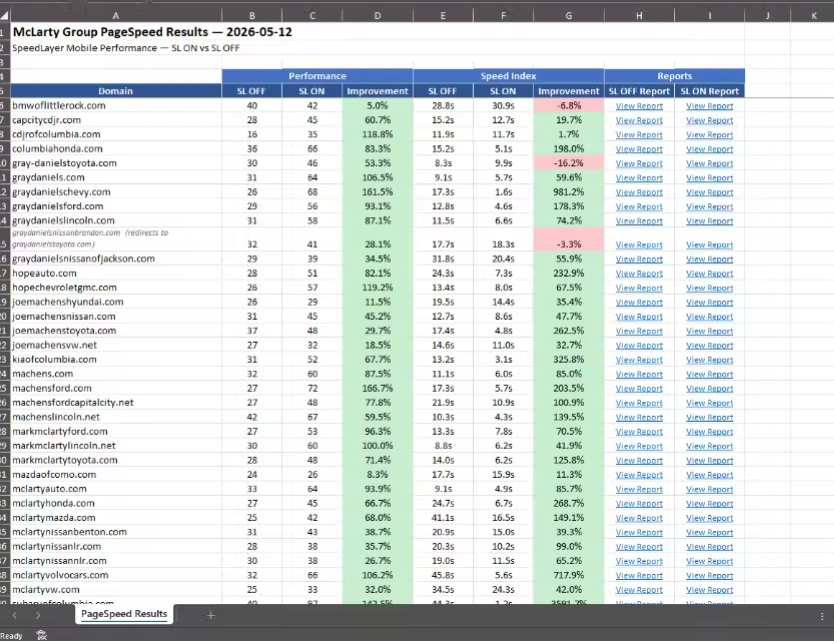Select column K header

click(813, 16)
